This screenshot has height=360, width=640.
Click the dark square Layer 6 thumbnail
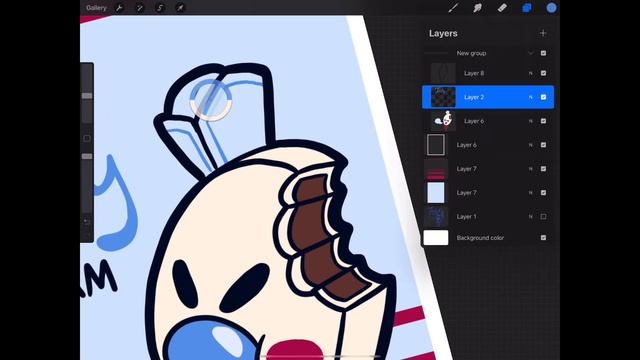[436, 145]
